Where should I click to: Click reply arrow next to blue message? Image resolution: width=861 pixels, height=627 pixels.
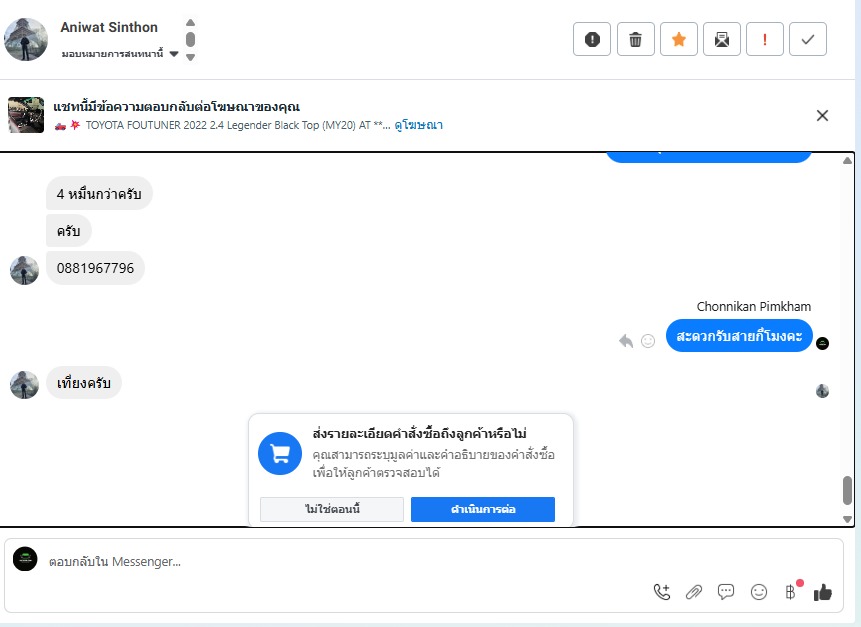626,341
